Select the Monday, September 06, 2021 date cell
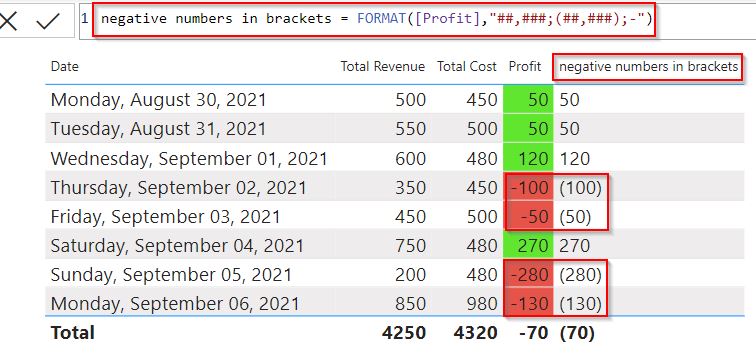This screenshot has width=756, height=362. point(175,304)
